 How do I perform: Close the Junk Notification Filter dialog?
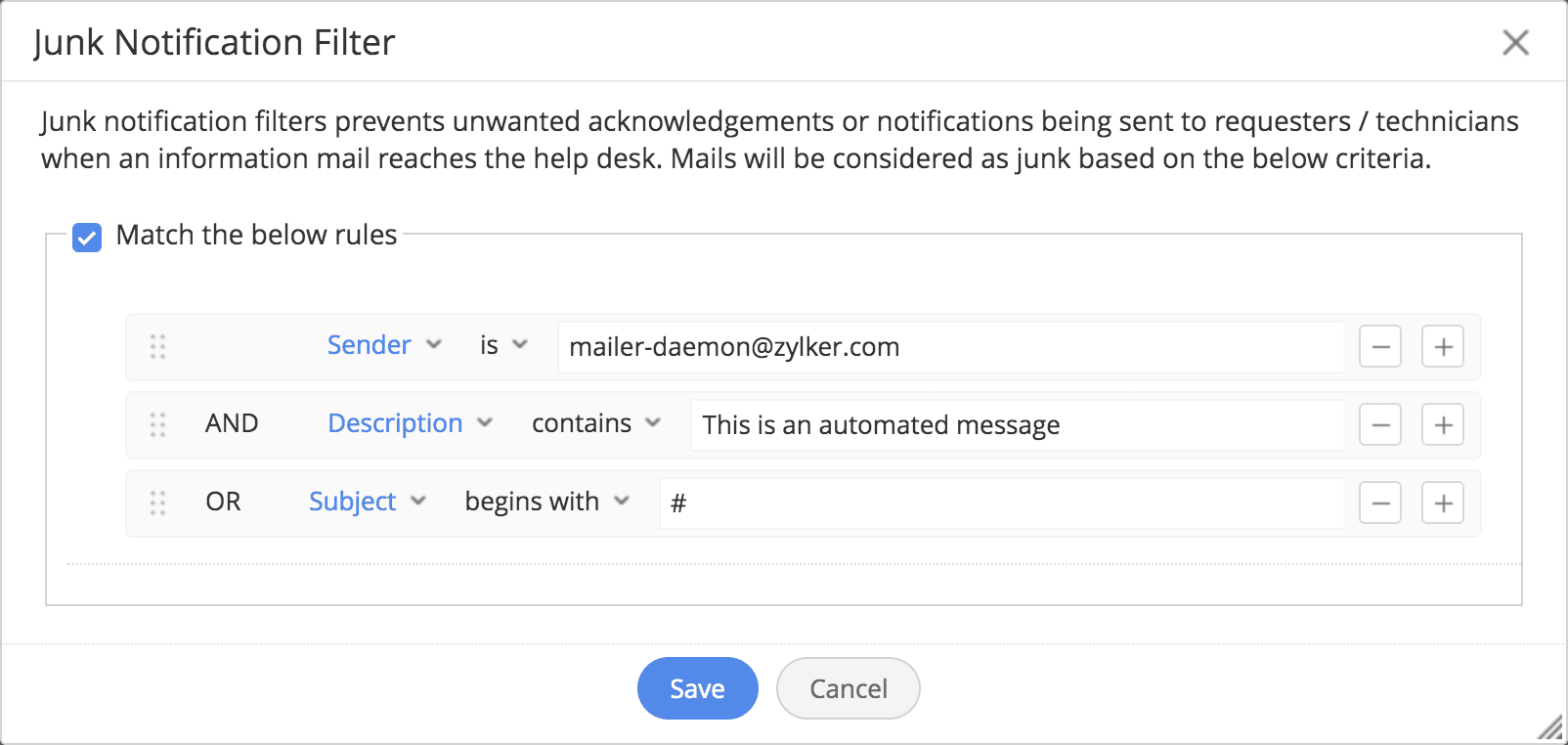(1515, 42)
